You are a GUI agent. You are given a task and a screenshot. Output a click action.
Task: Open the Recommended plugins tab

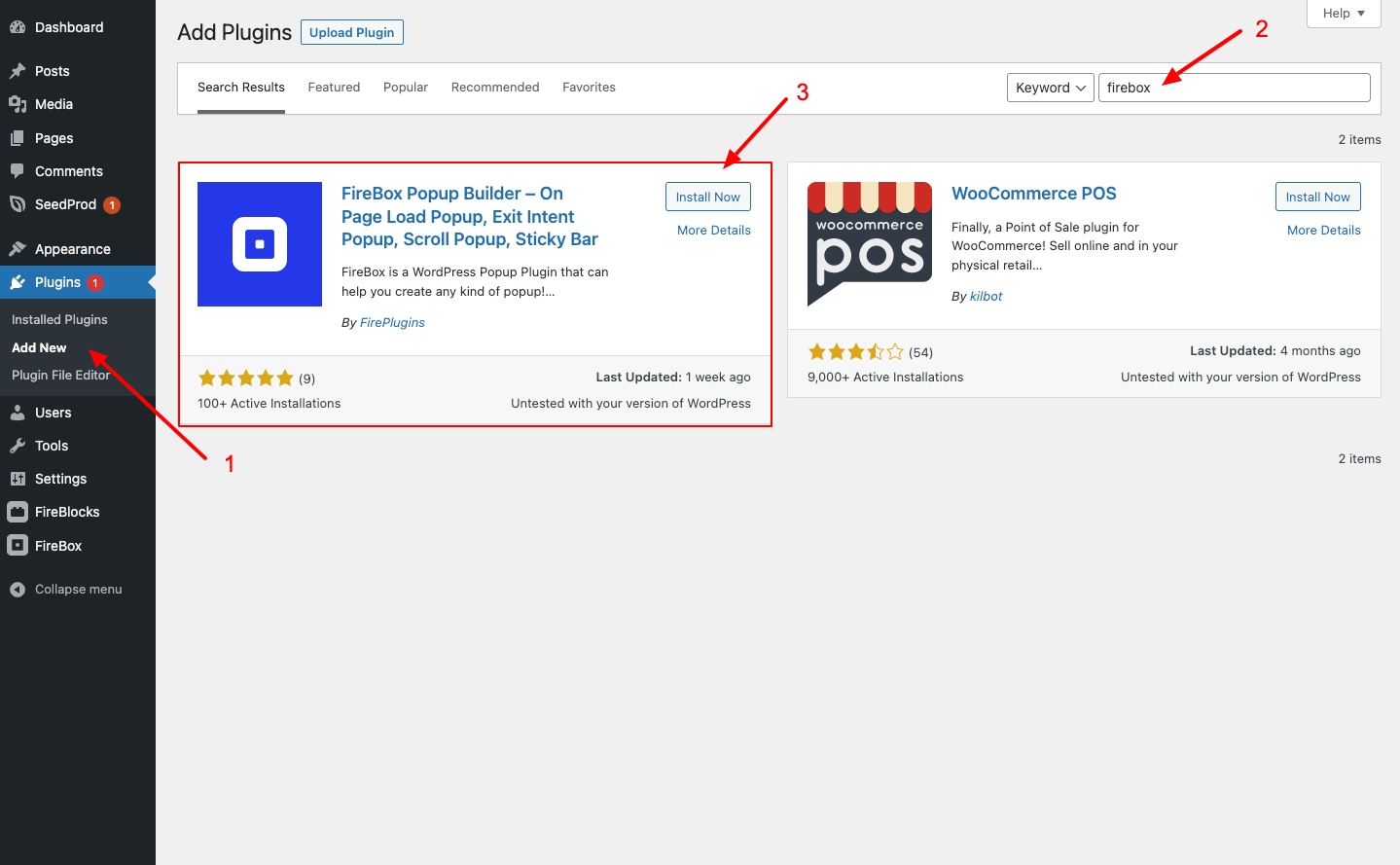click(494, 87)
